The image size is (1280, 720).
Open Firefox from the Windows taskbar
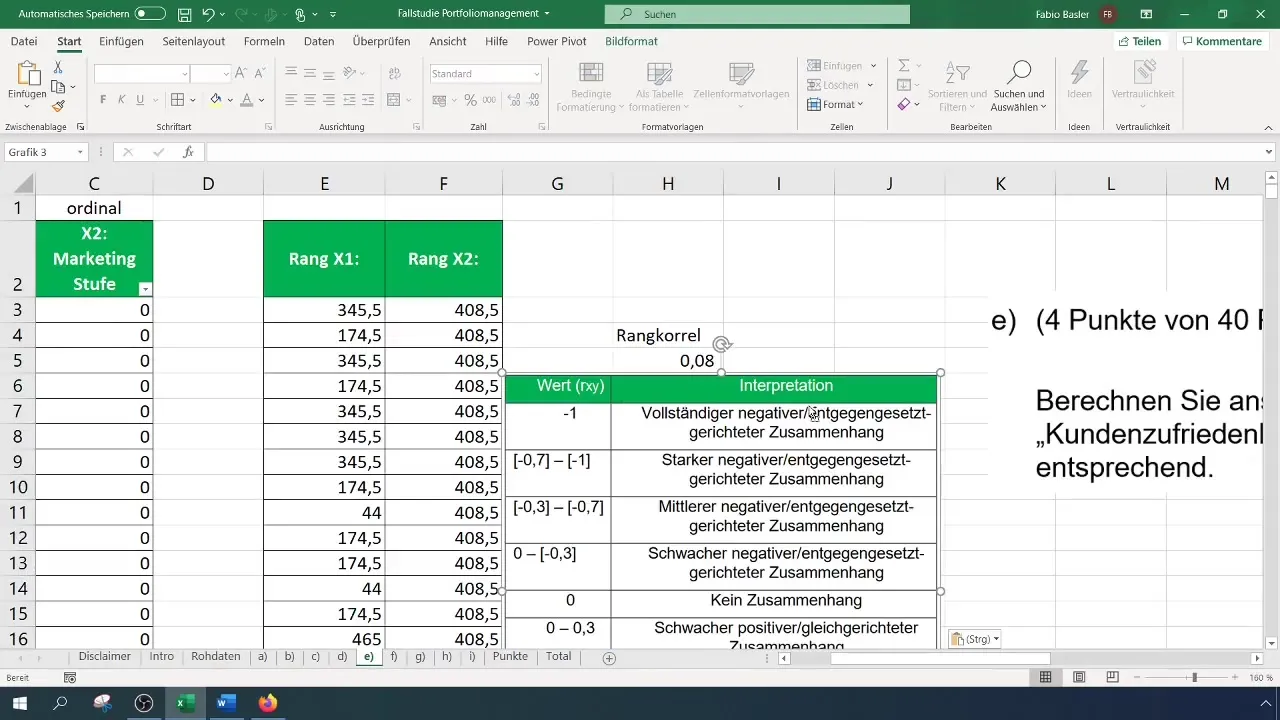[266, 703]
